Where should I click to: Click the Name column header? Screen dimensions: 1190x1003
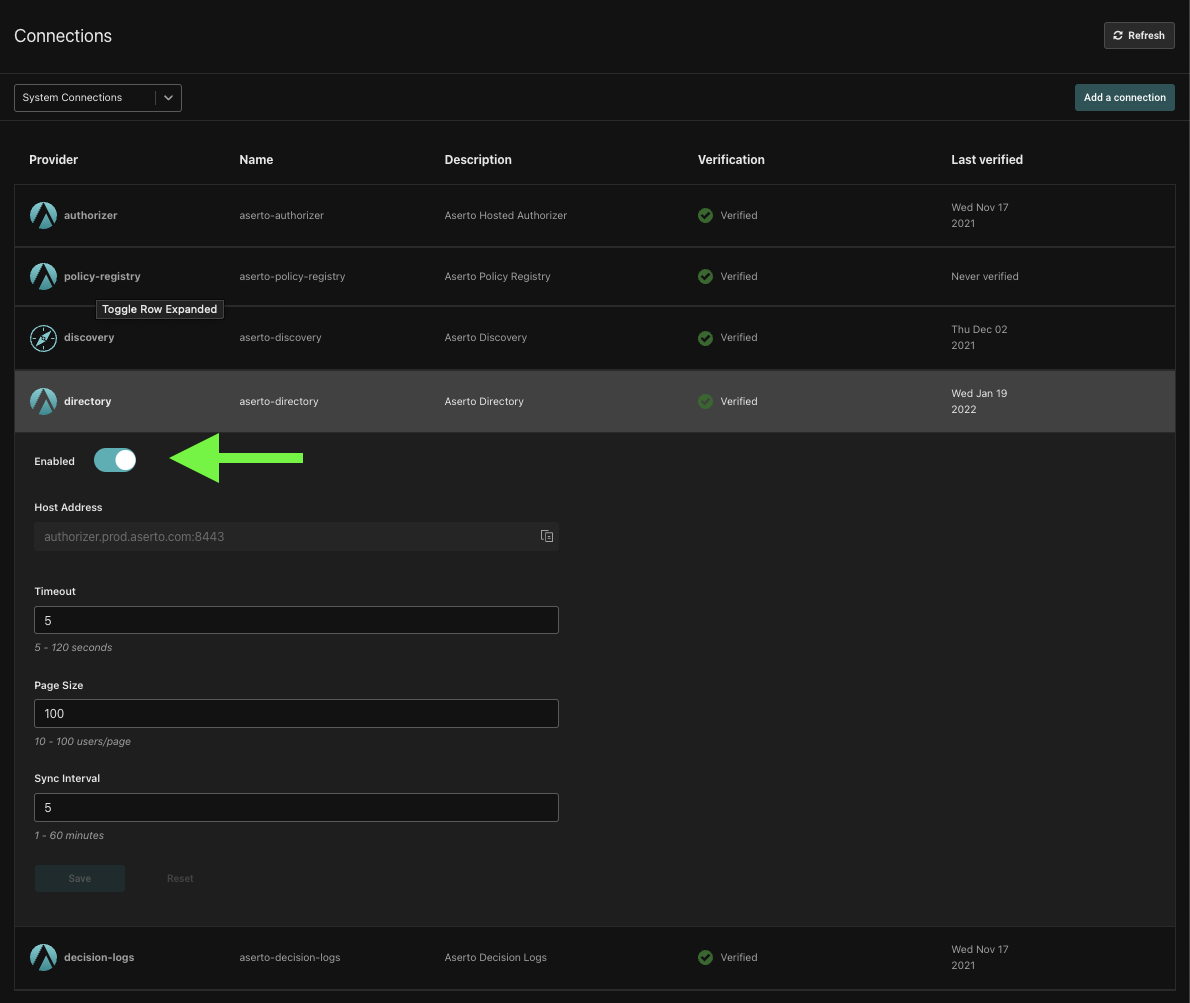click(256, 159)
